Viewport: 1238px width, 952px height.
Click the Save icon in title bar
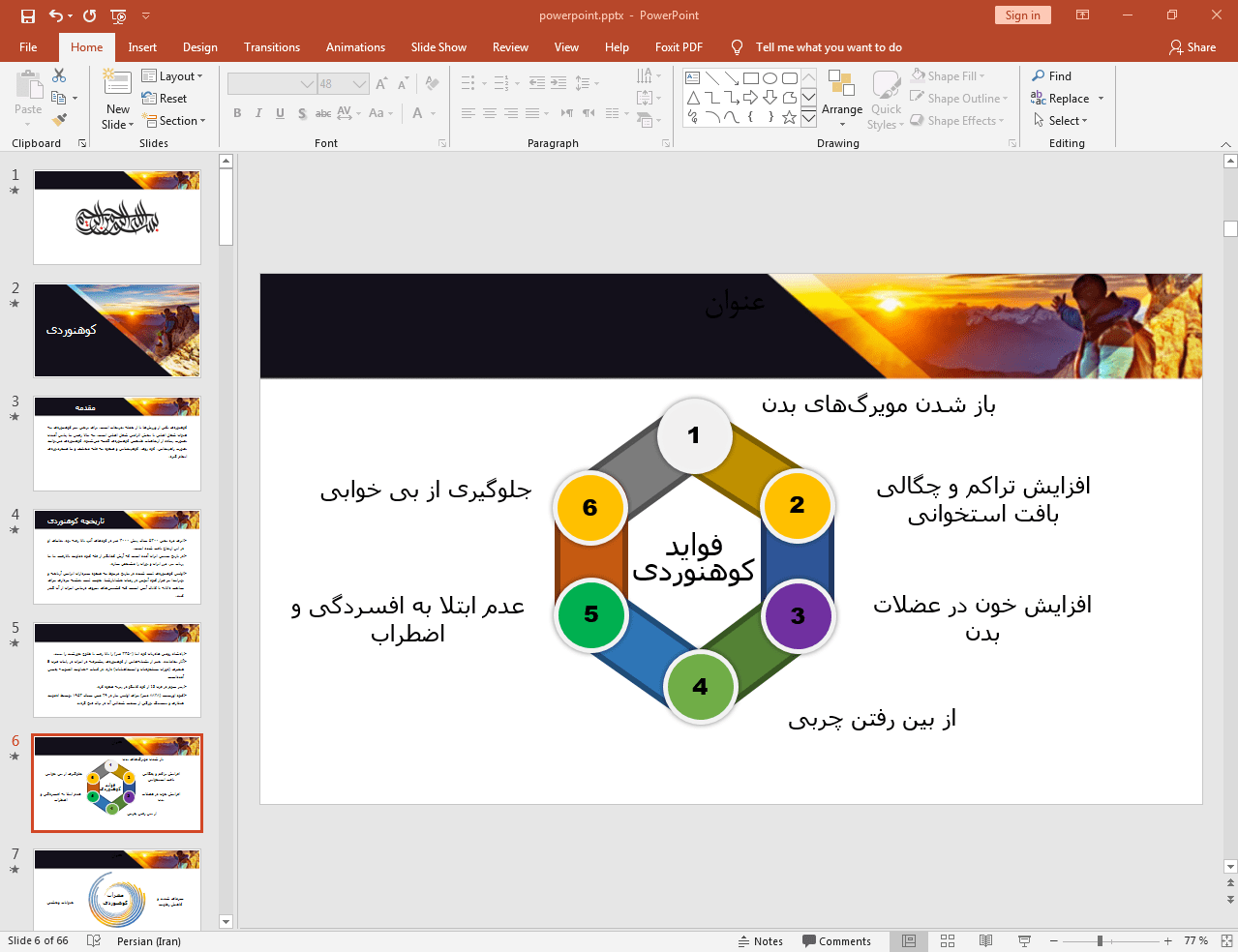(x=28, y=15)
